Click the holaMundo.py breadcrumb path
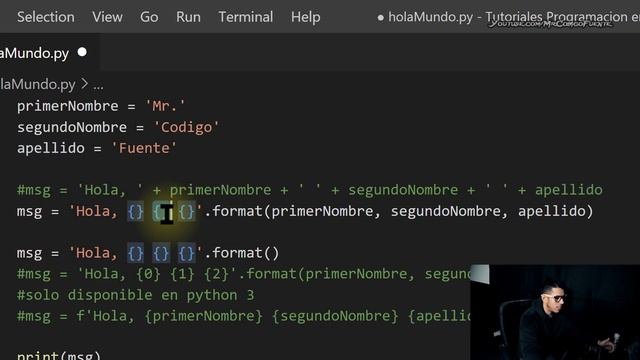 [38, 84]
